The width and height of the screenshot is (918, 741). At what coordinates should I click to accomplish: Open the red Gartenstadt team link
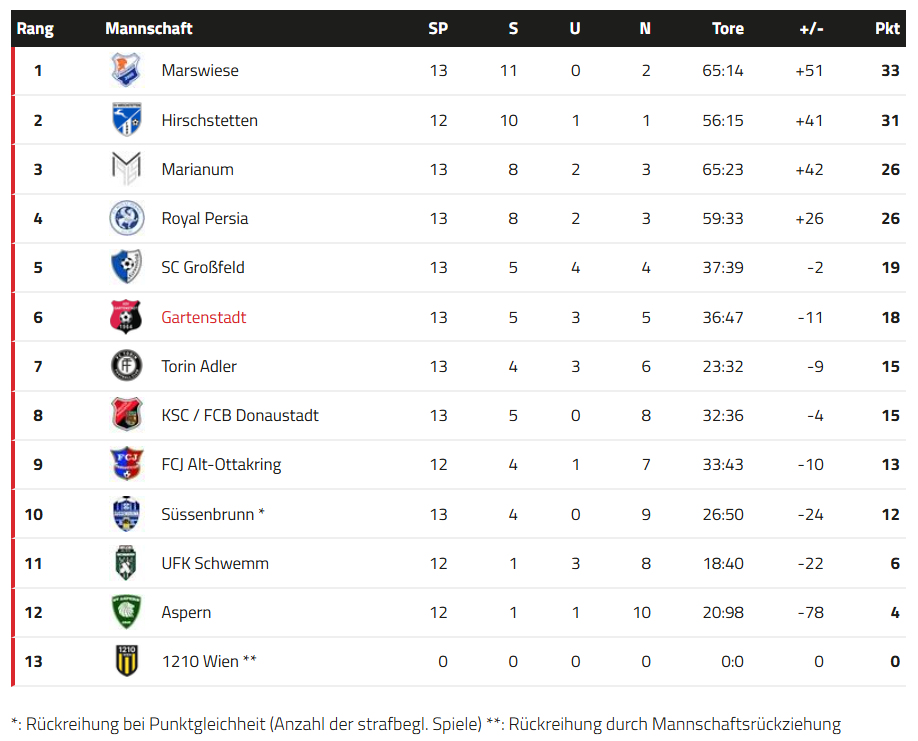[x=204, y=317]
